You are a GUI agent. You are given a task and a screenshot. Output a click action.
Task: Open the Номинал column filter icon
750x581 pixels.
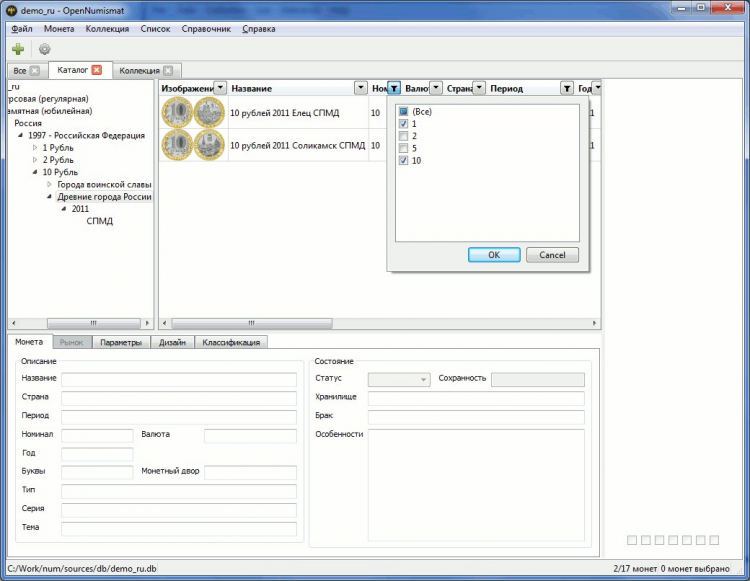pyautogui.click(x=393, y=88)
